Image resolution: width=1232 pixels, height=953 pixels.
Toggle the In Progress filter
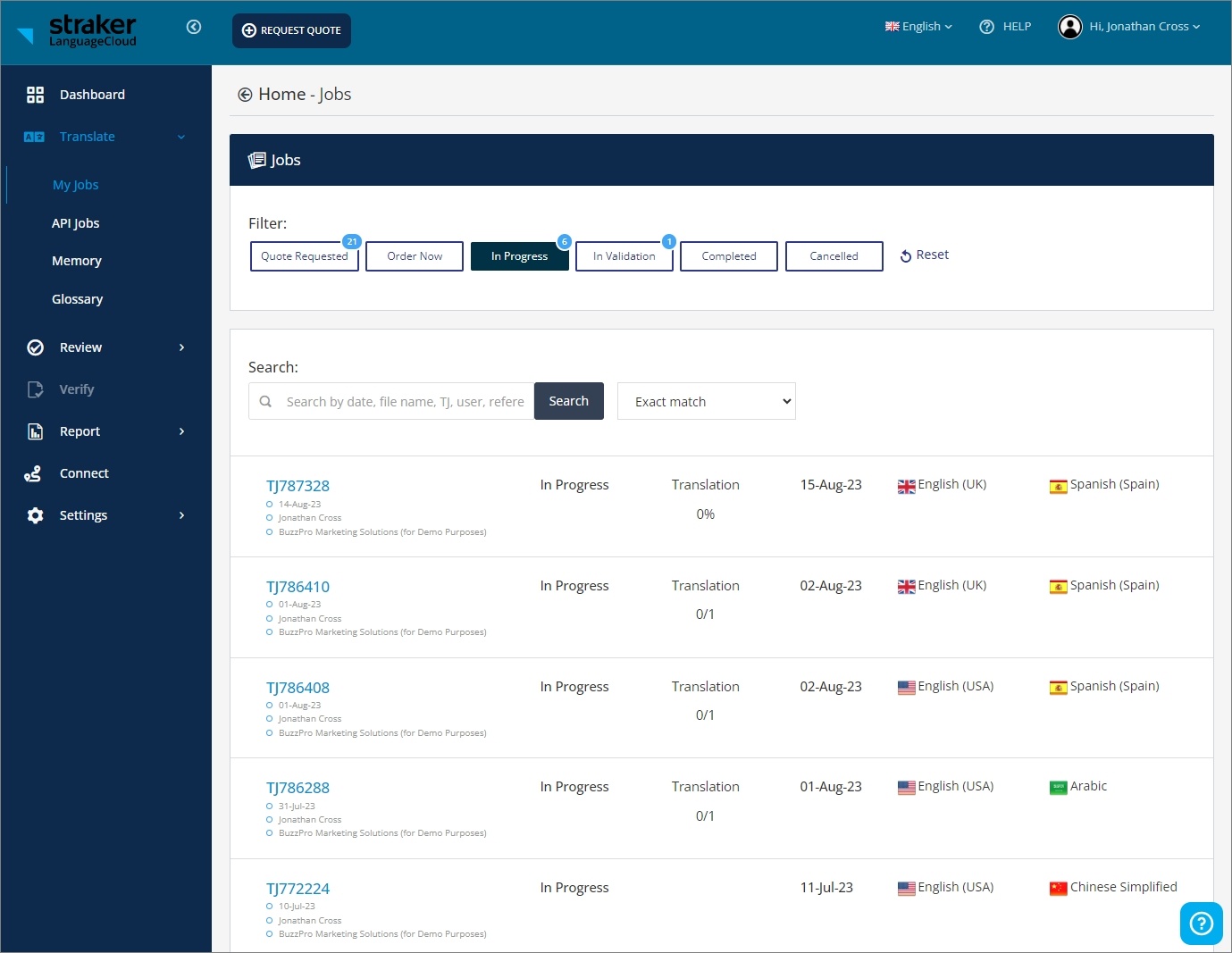click(519, 256)
